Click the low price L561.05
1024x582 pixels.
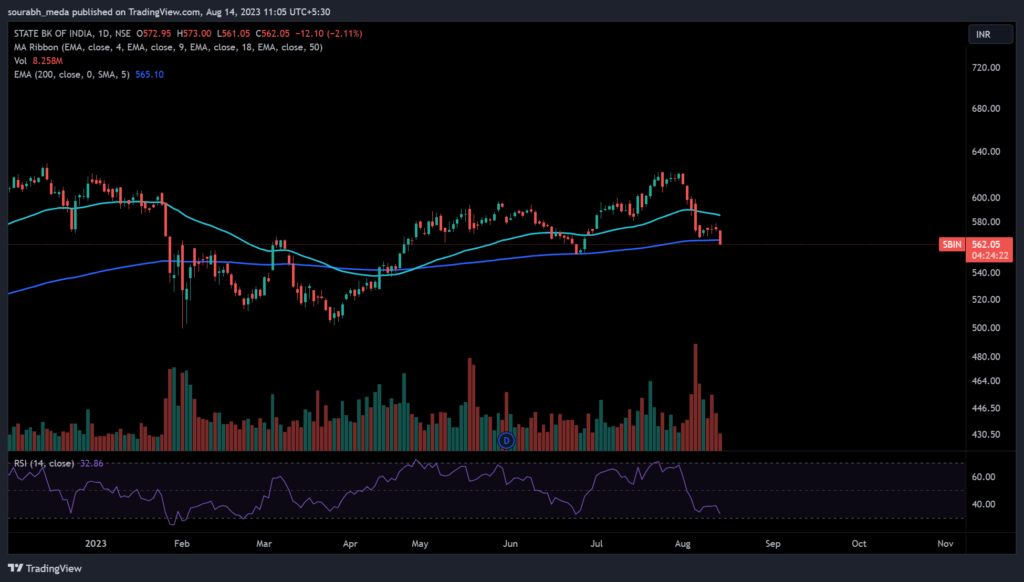234,33
